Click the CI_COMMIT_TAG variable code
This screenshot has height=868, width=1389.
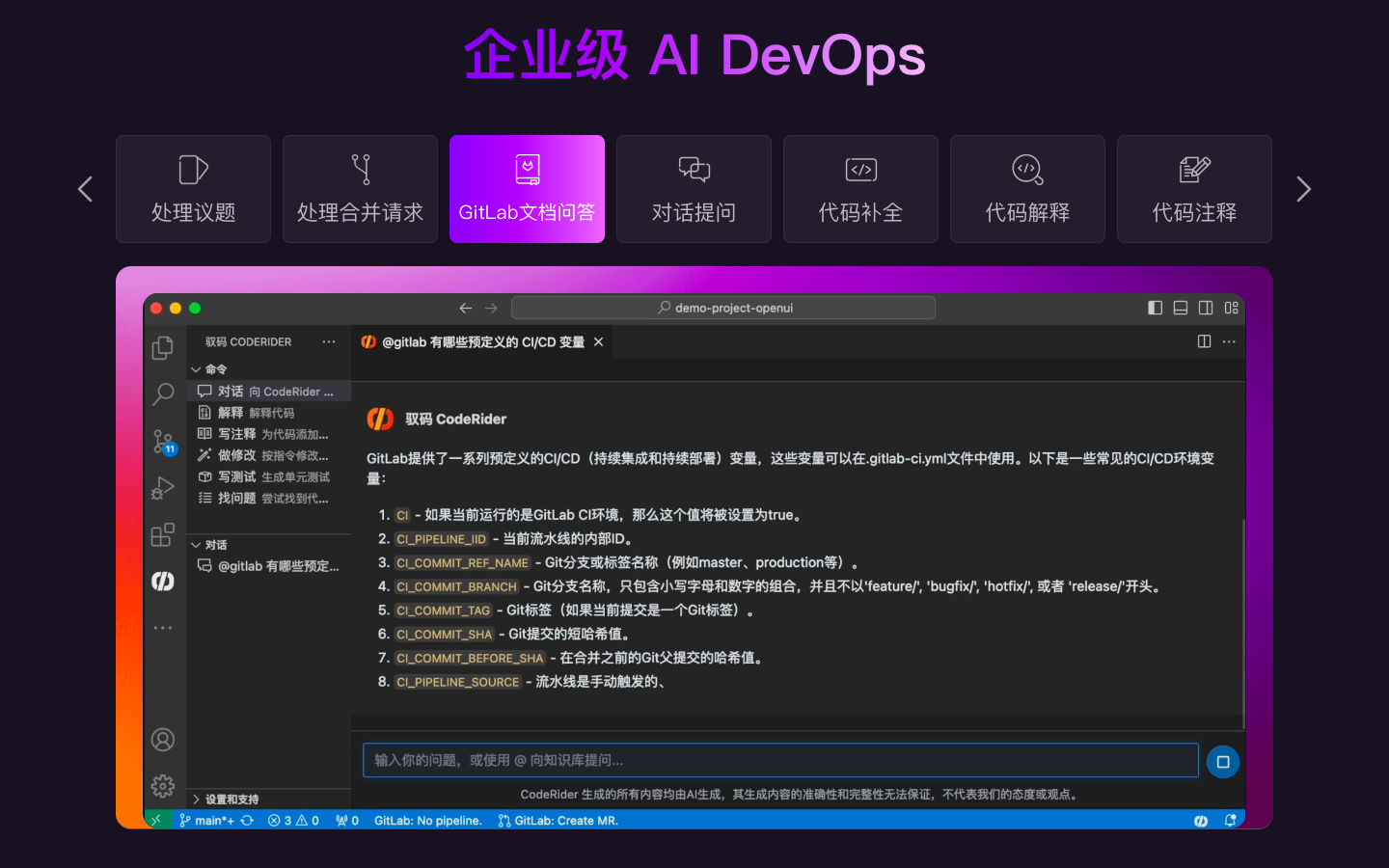pos(444,610)
